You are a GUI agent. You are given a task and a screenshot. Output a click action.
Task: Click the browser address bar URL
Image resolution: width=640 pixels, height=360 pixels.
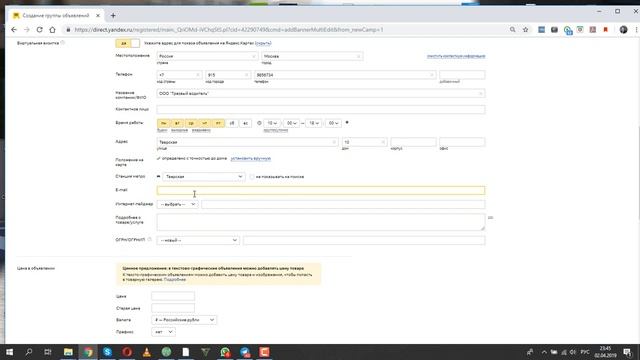pos(229,30)
